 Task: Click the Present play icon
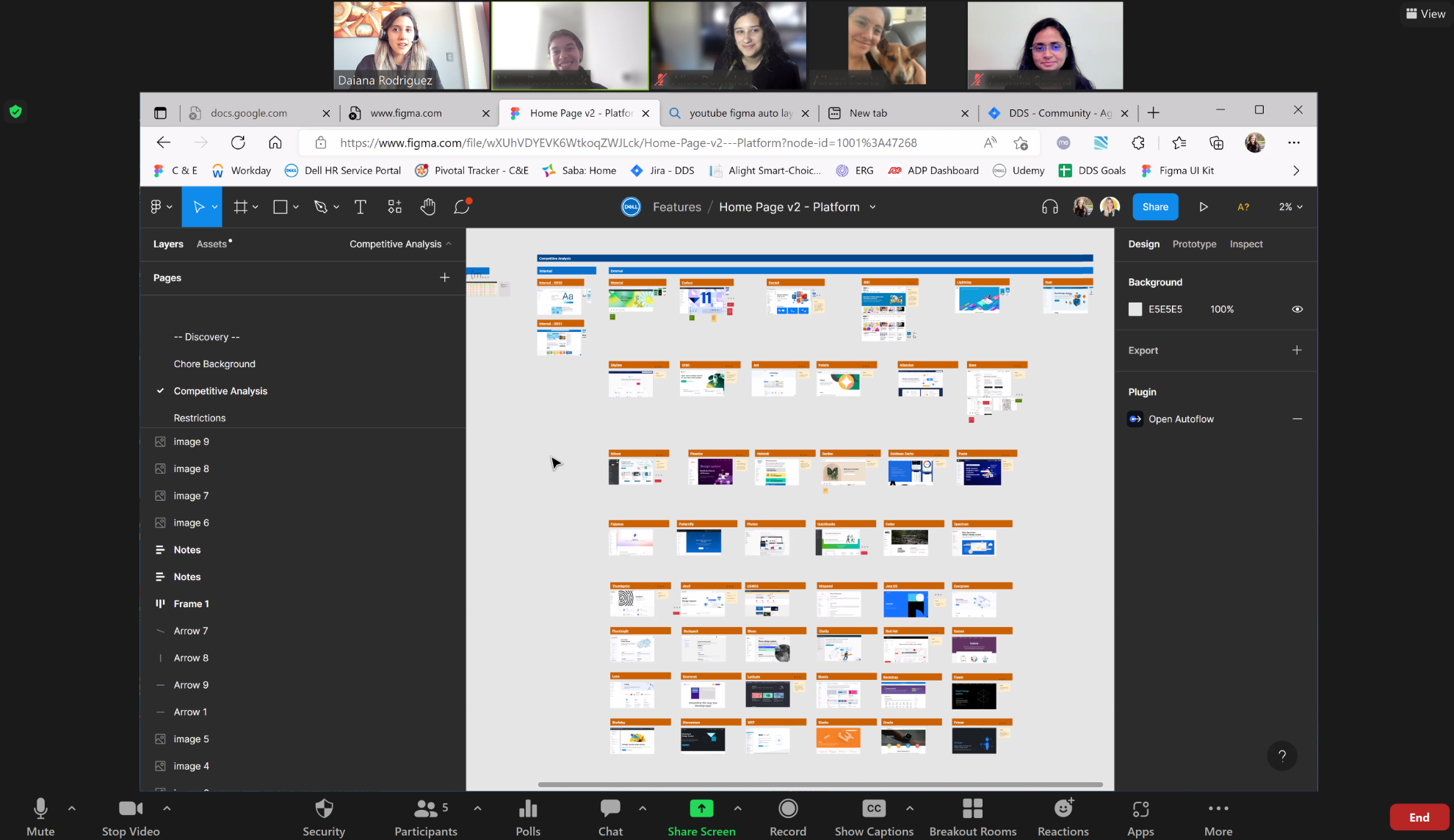pos(1203,207)
